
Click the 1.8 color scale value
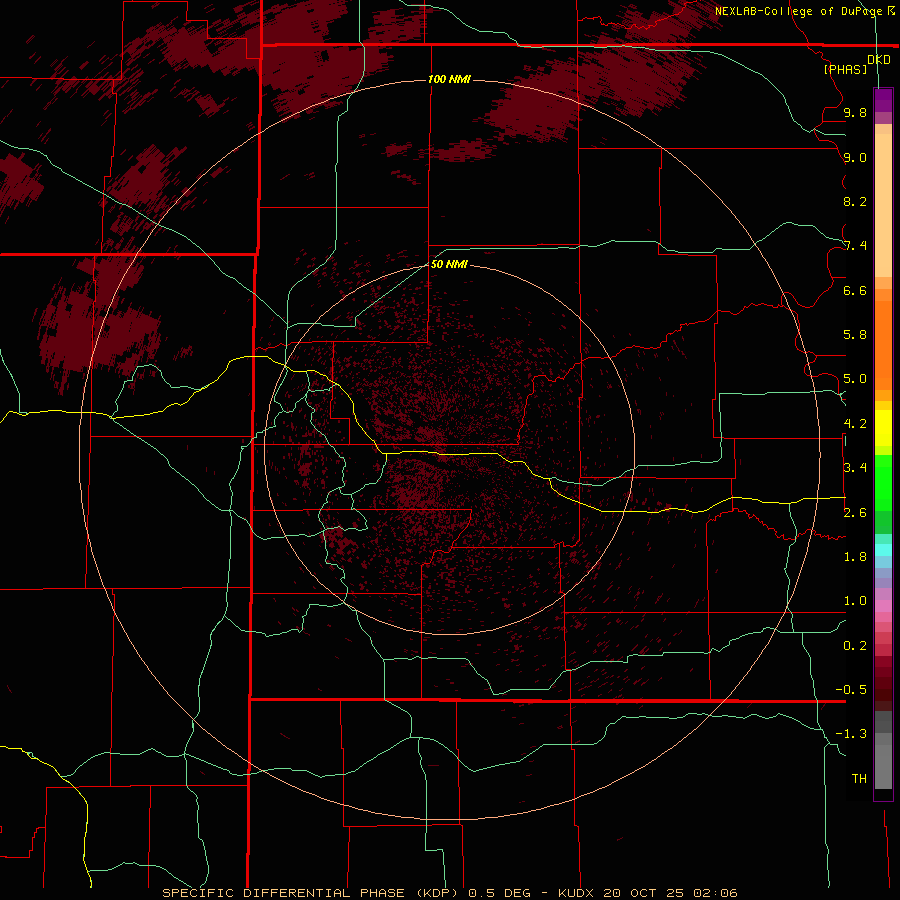click(855, 557)
